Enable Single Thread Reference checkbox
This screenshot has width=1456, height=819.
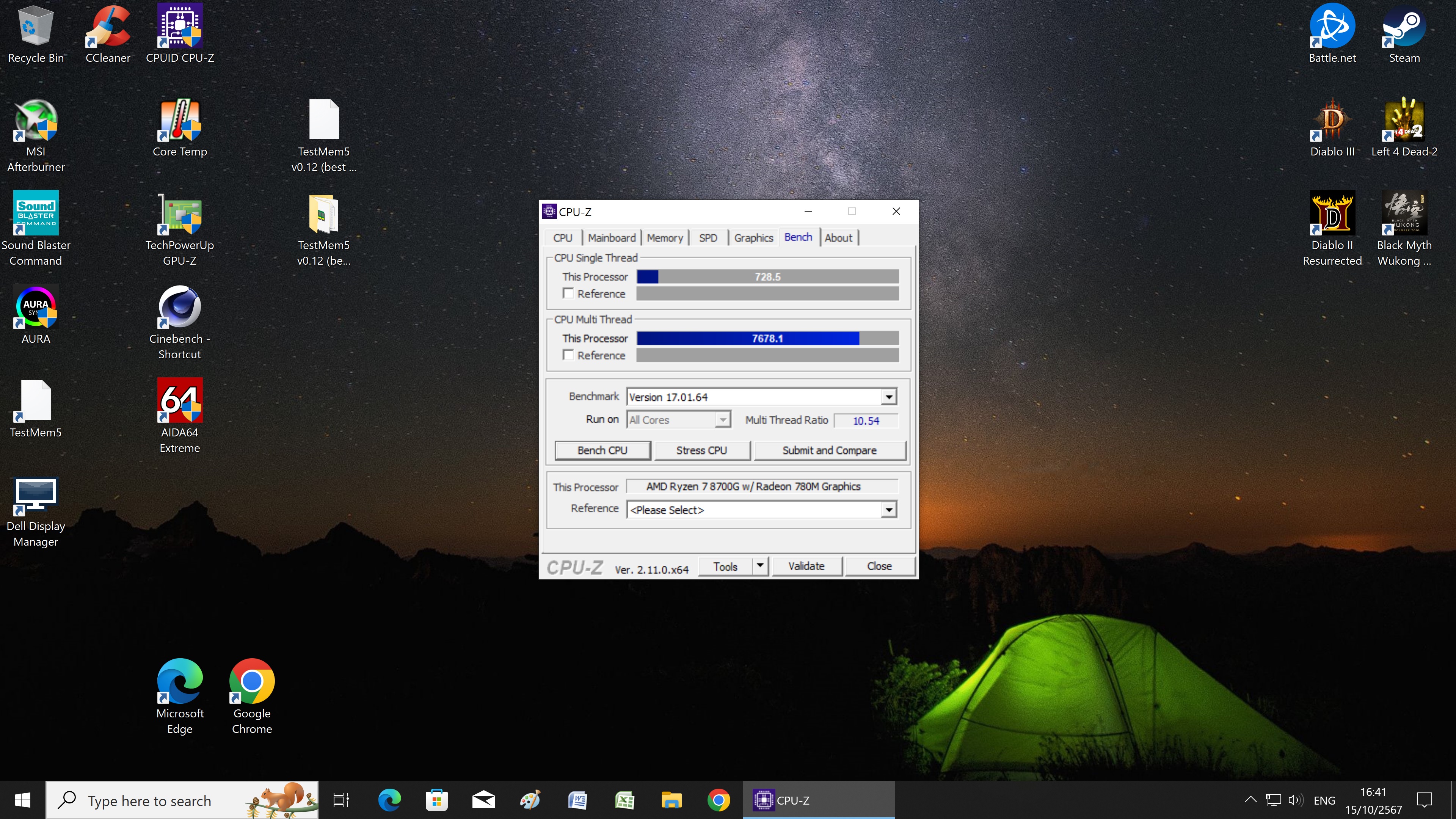(569, 293)
